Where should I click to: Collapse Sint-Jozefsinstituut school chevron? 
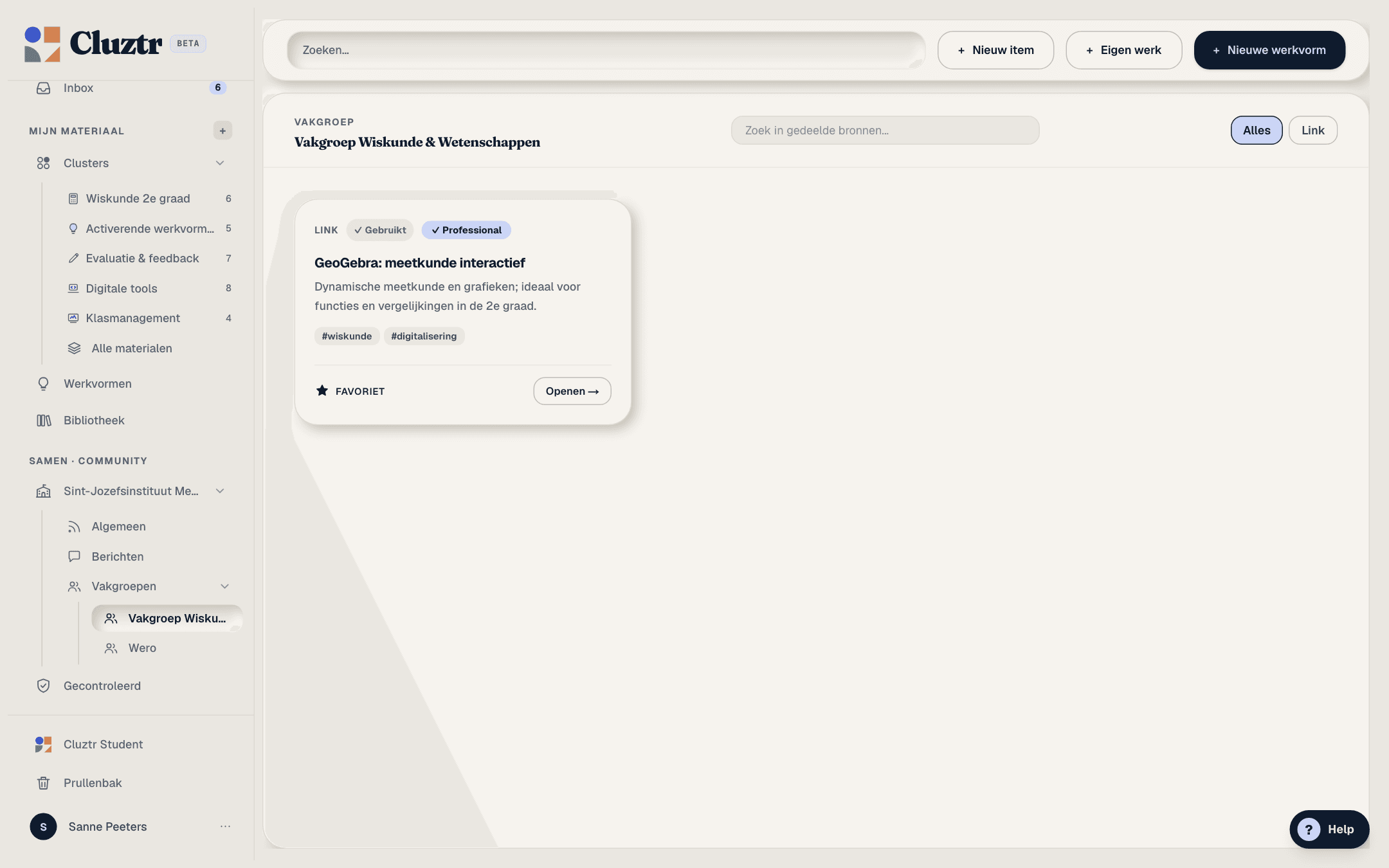[220, 491]
